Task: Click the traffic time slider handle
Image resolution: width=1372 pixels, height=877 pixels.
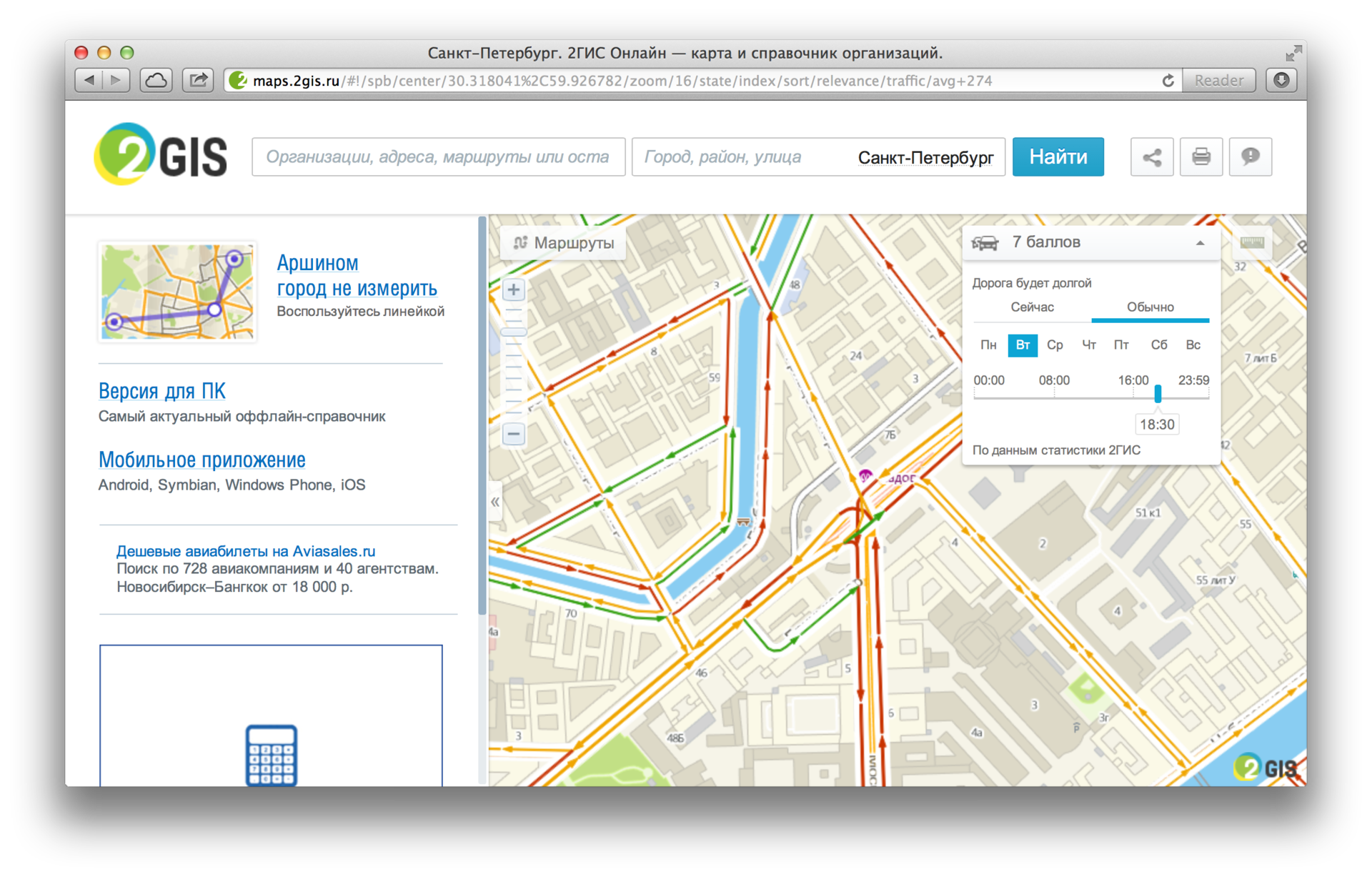Action: tap(1158, 394)
